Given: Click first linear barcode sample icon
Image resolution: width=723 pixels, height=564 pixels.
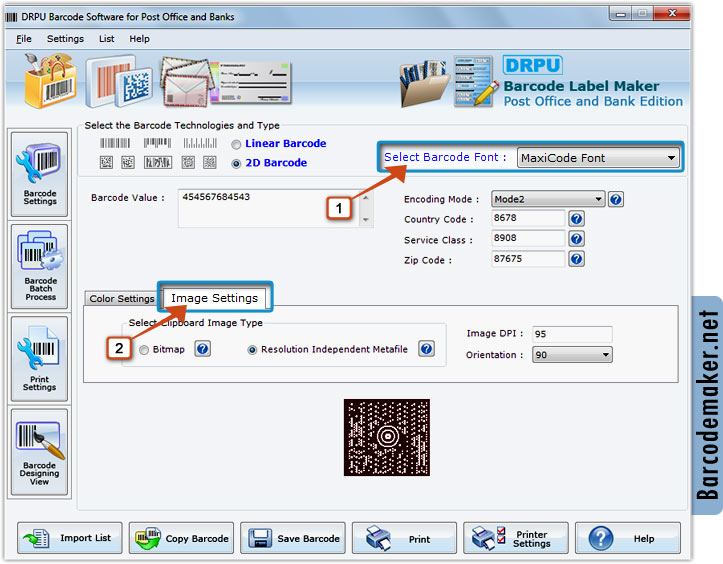Looking at the screenshot, I should pos(115,143).
